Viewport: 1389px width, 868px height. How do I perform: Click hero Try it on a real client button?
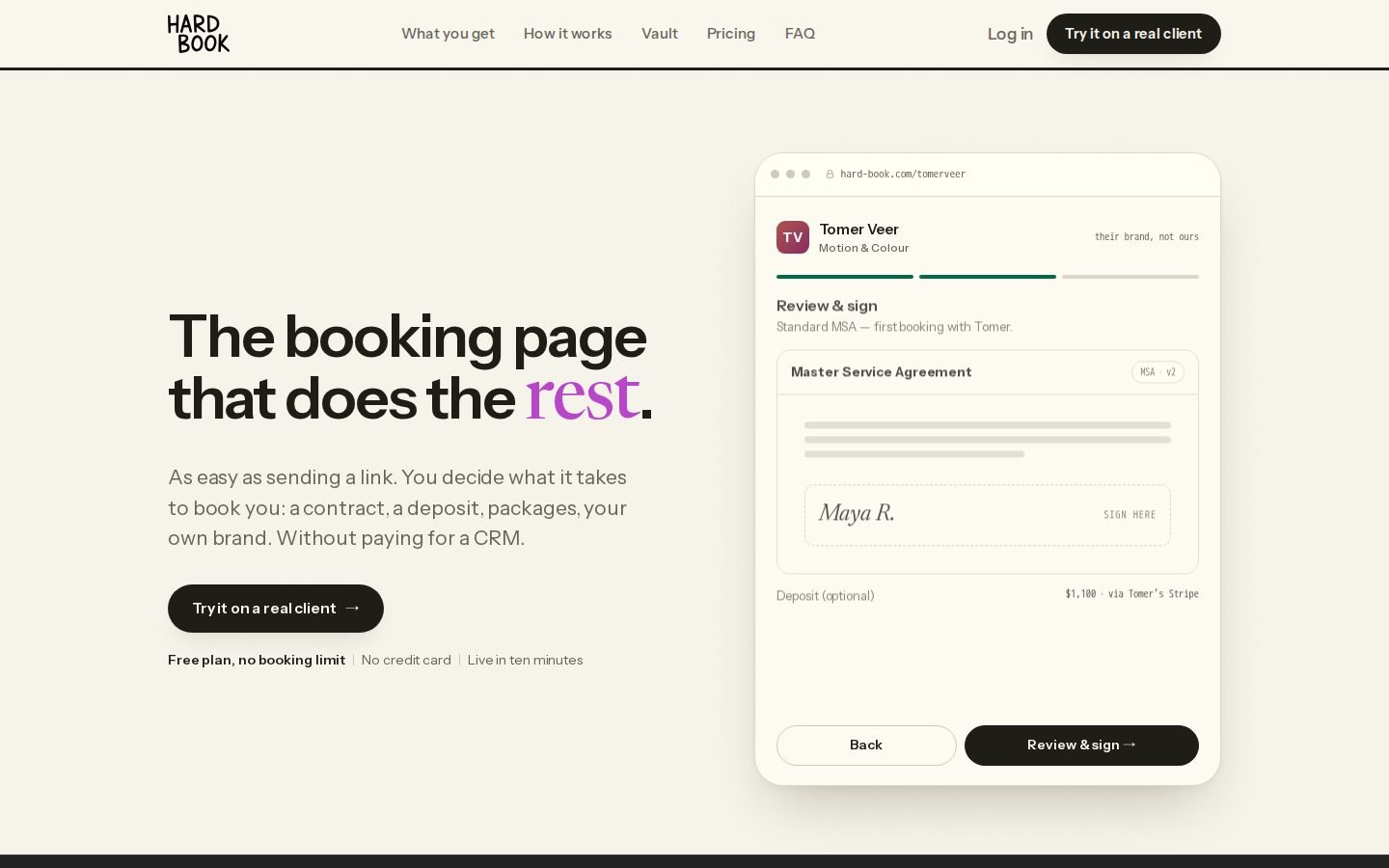(x=276, y=609)
